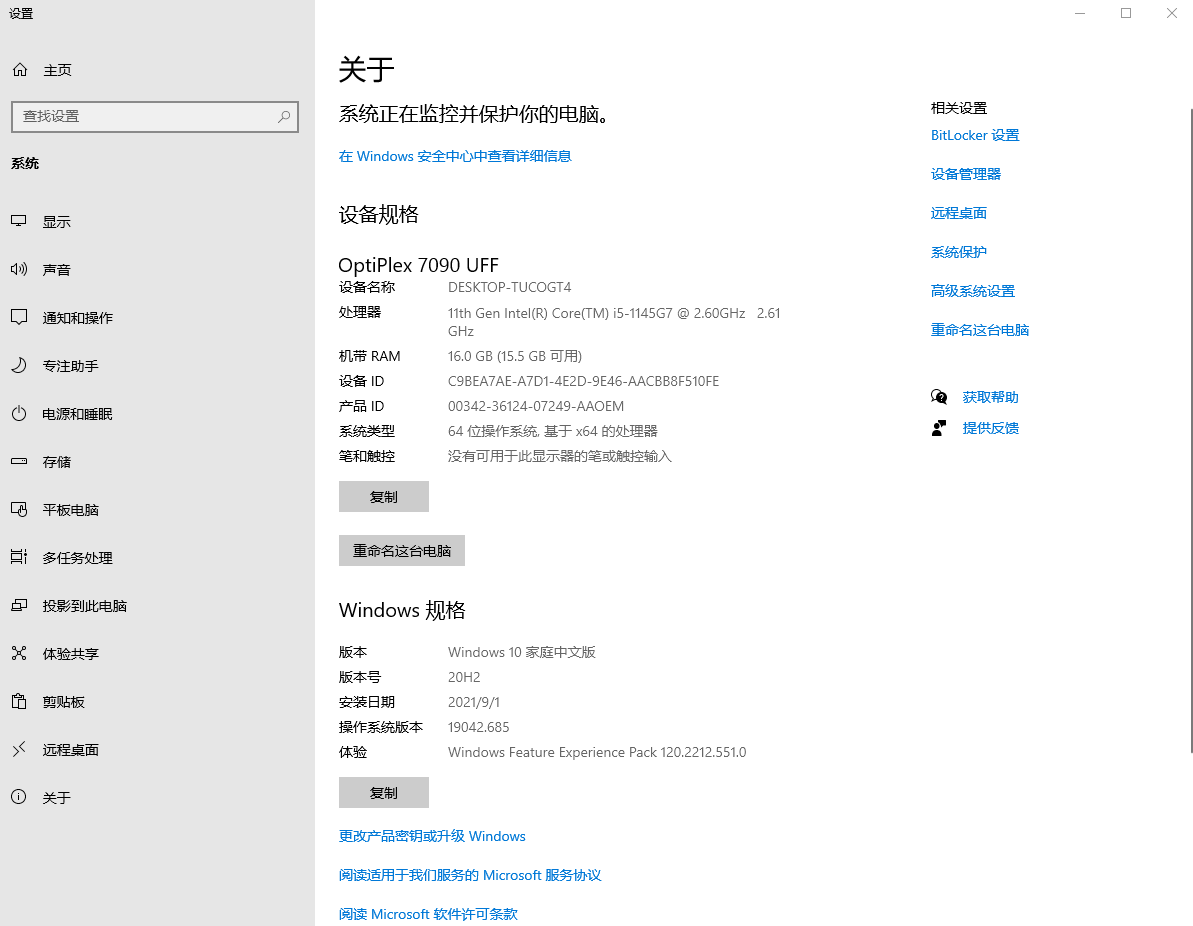The image size is (1193, 926).
Task: Click the Remote Desktop icon in the sidebar
Action: tap(19, 749)
